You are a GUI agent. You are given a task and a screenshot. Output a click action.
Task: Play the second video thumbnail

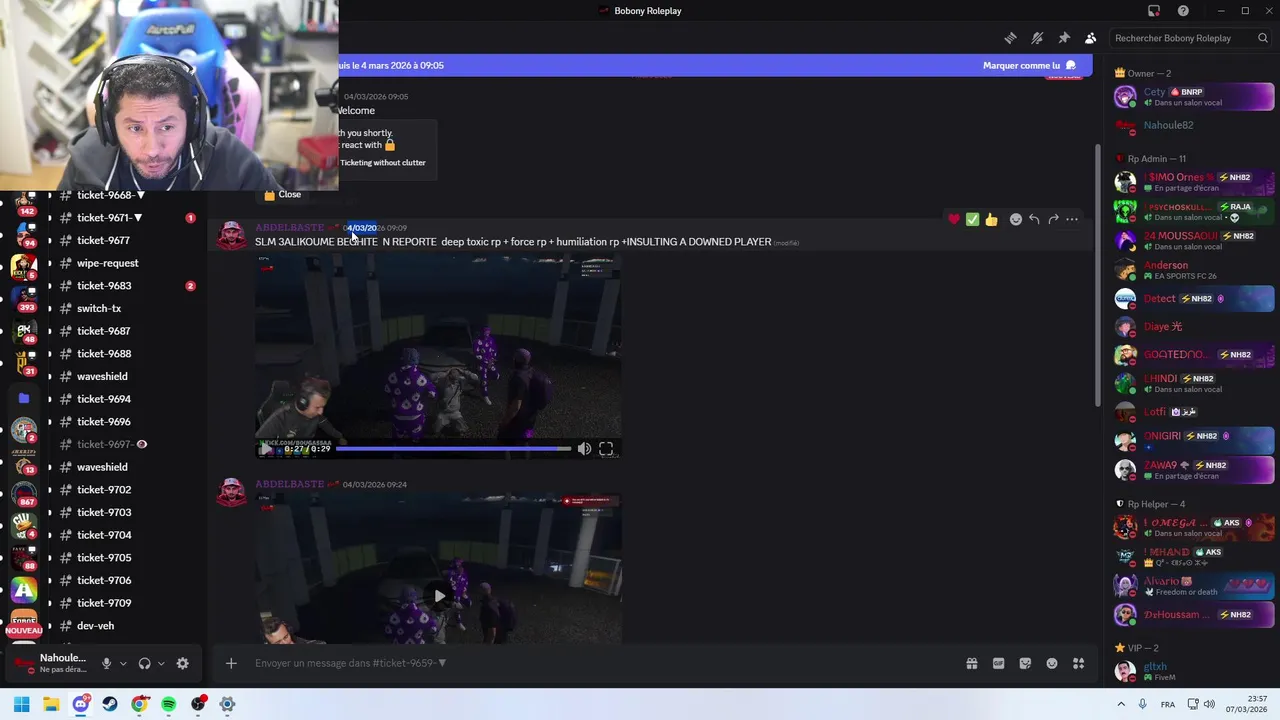tap(439, 596)
